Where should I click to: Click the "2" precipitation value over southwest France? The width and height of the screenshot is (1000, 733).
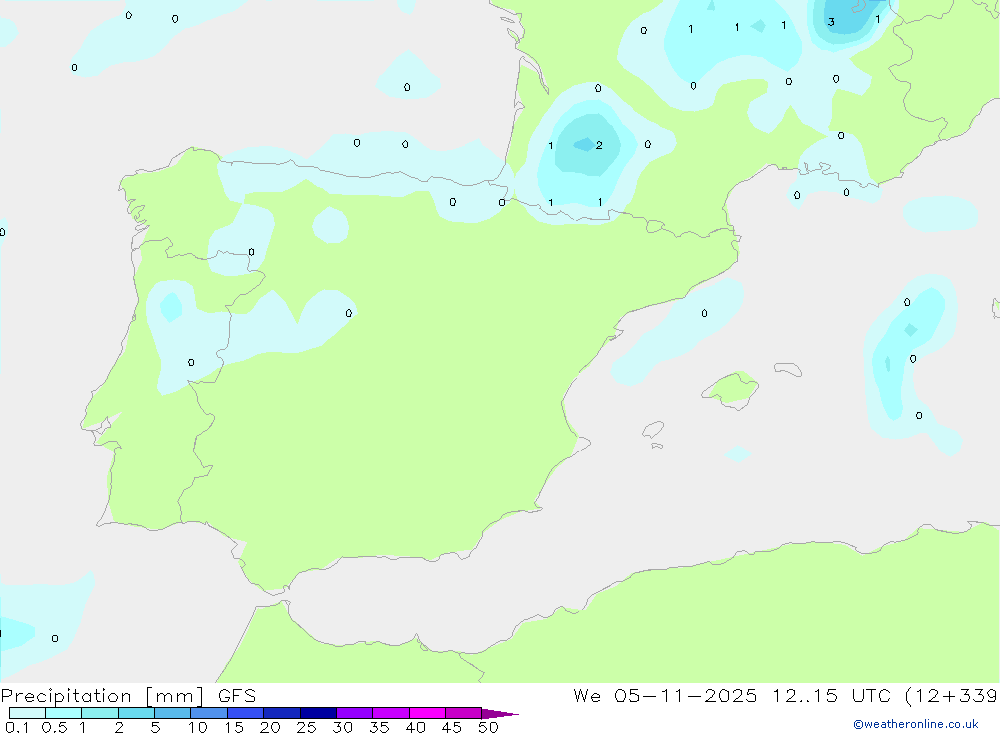point(599,145)
